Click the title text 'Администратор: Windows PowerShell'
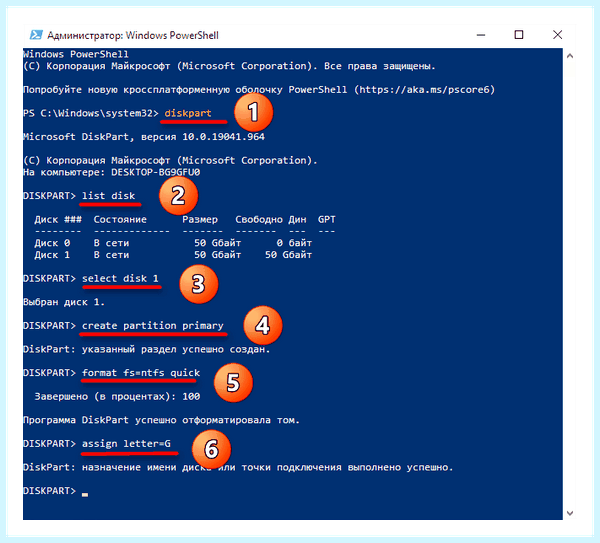This screenshot has height=543, width=600. 133,36
